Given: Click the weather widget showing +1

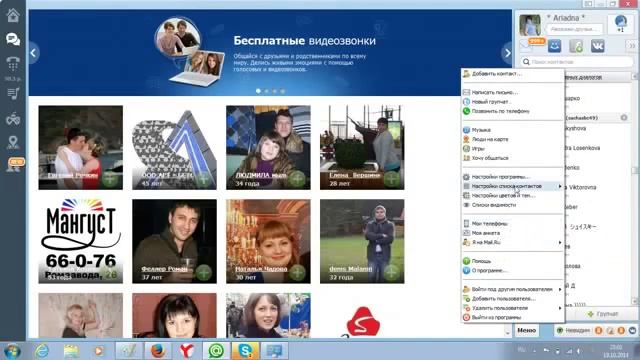Looking at the screenshot, I should (x=620, y=23).
